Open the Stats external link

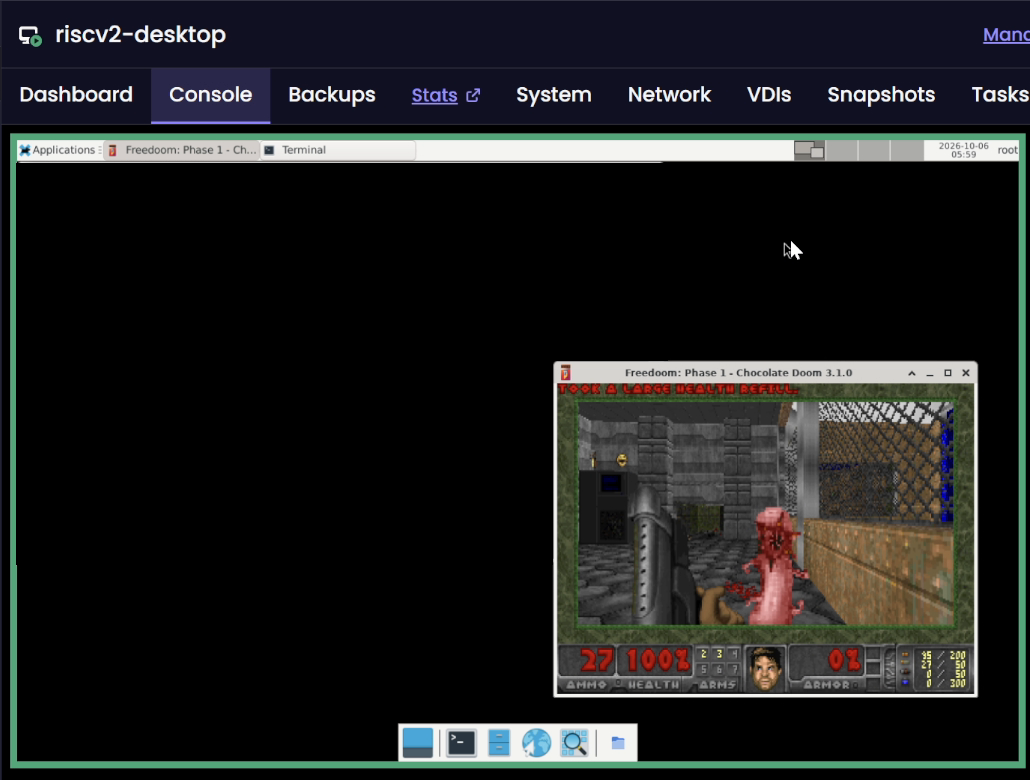[445, 95]
